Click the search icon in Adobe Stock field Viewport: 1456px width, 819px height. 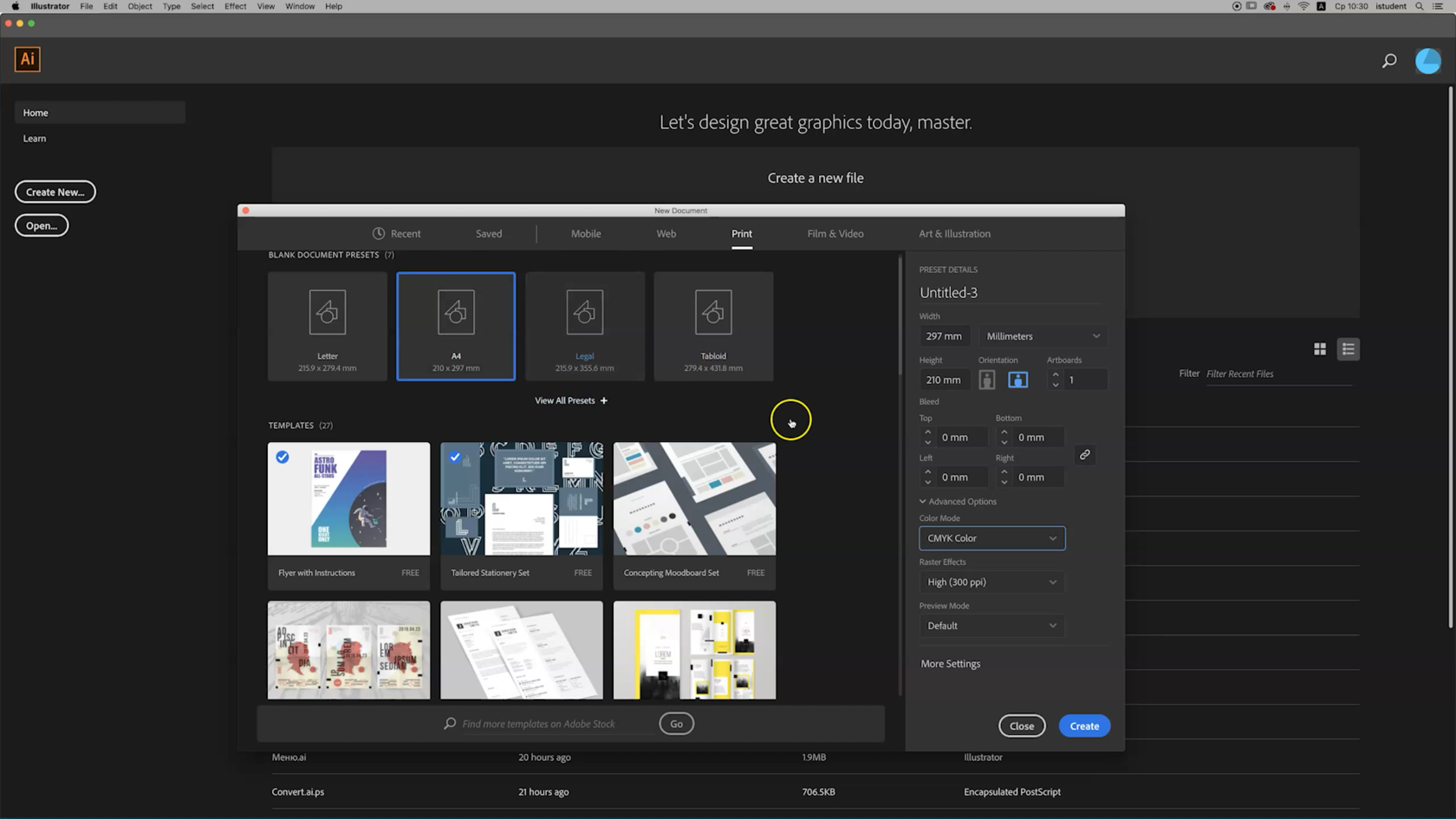tap(450, 724)
